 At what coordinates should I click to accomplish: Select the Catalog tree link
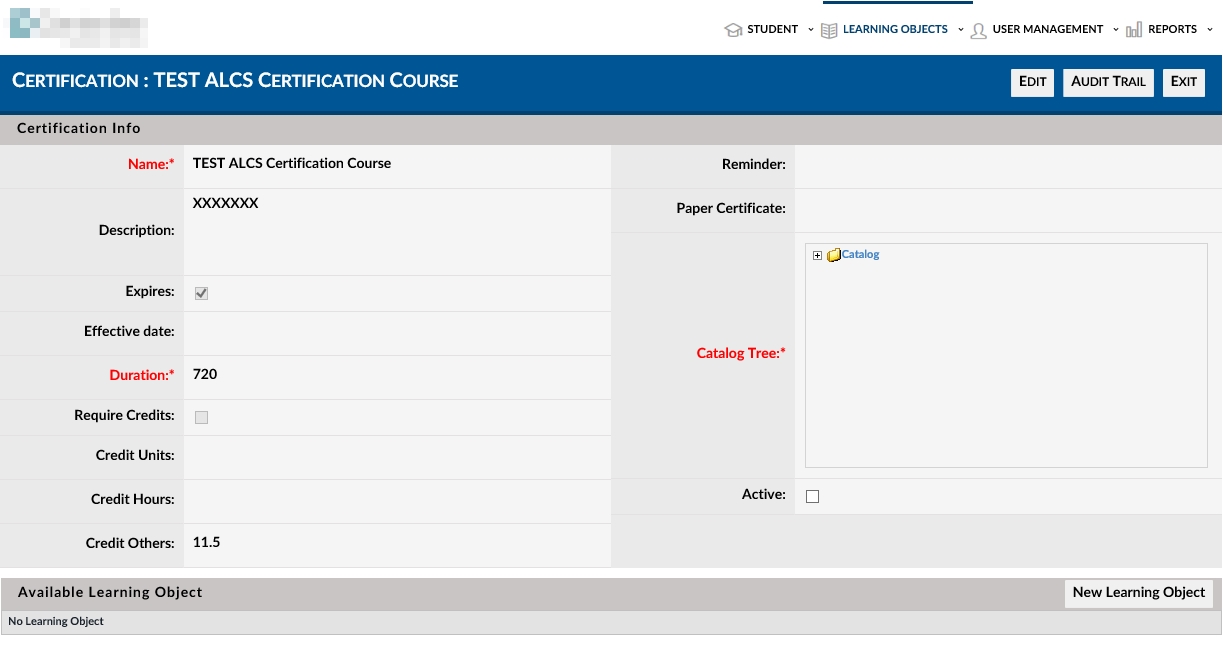coord(860,255)
